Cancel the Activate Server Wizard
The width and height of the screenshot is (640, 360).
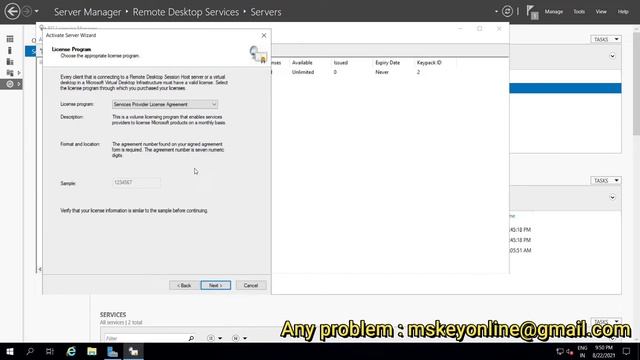click(251, 285)
